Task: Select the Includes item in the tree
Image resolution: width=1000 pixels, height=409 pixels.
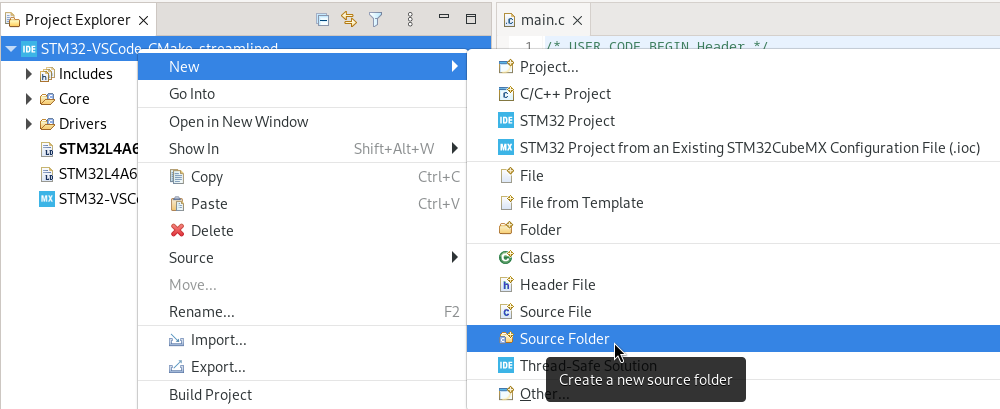Action: 85,74
